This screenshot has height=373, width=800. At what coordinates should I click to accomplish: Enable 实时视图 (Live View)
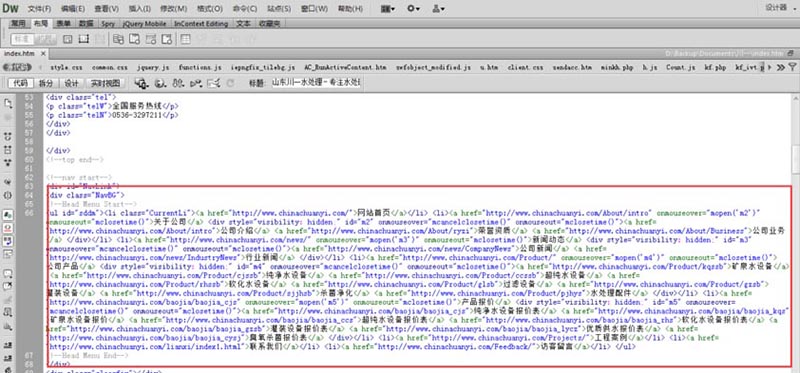pyautogui.click(x=105, y=83)
